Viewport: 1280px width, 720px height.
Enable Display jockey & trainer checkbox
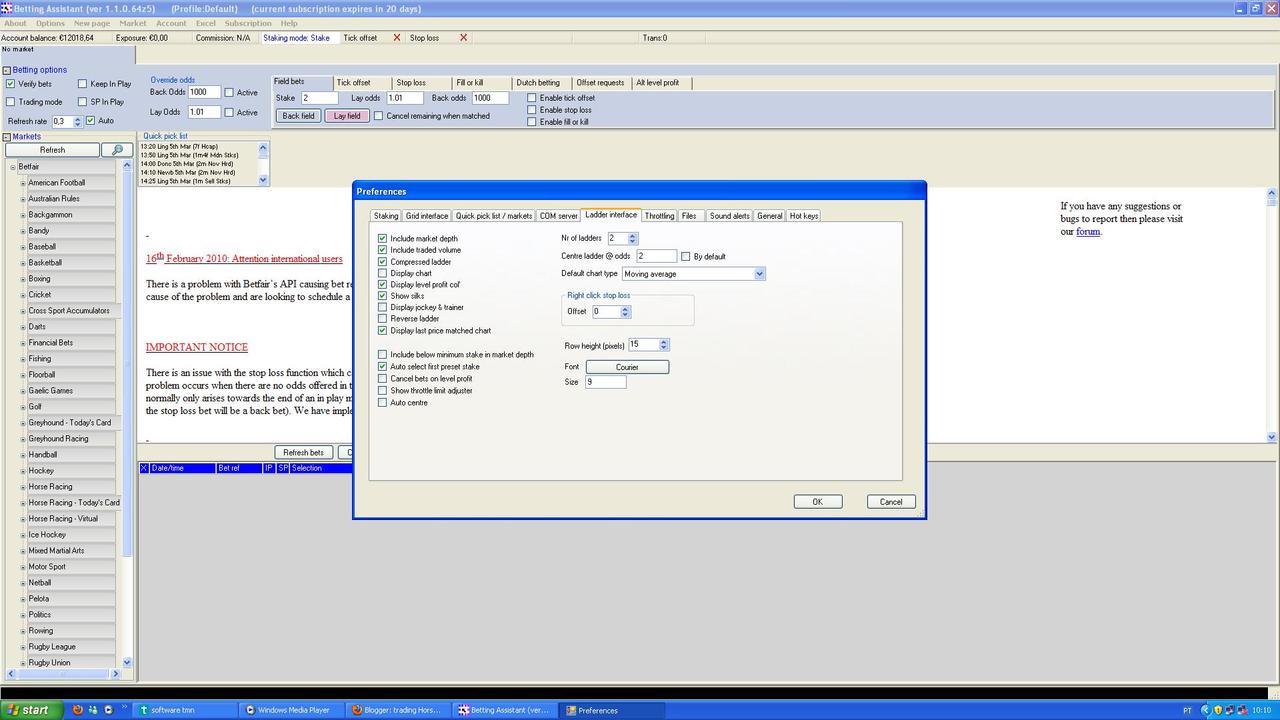383,307
